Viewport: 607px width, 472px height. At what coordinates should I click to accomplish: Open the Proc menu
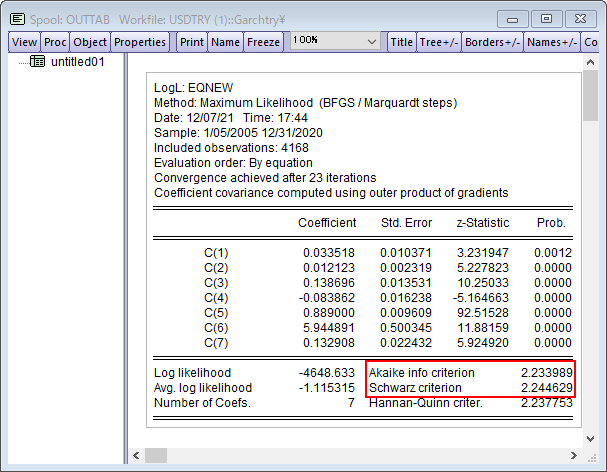(x=55, y=42)
